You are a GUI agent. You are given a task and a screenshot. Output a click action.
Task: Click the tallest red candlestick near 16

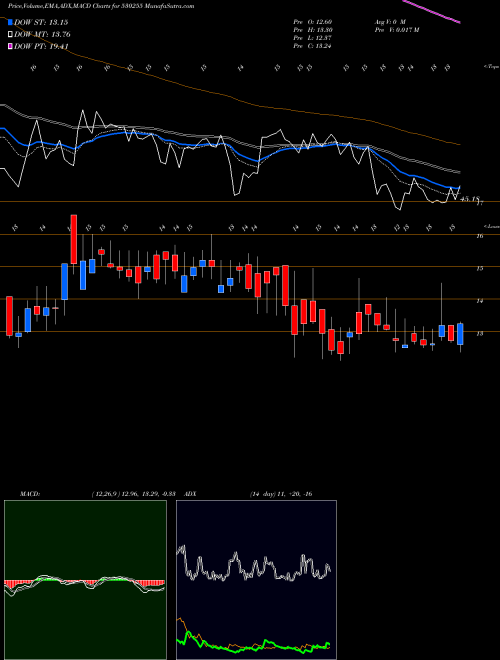point(74,239)
